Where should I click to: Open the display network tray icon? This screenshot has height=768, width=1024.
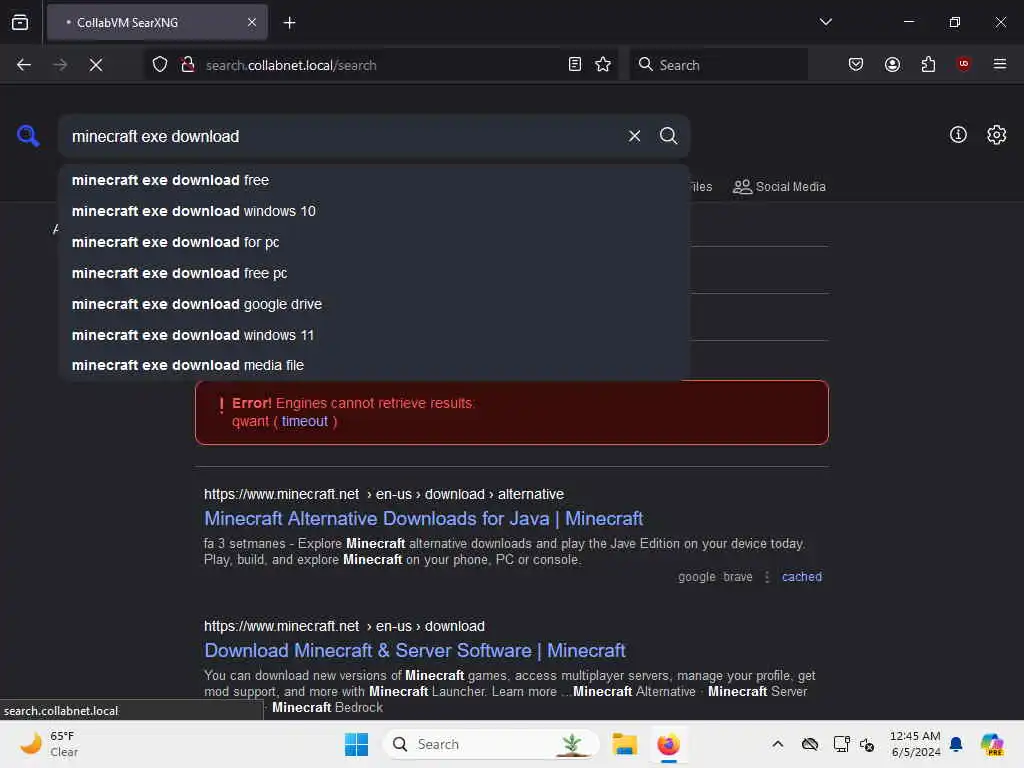(x=841, y=744)
